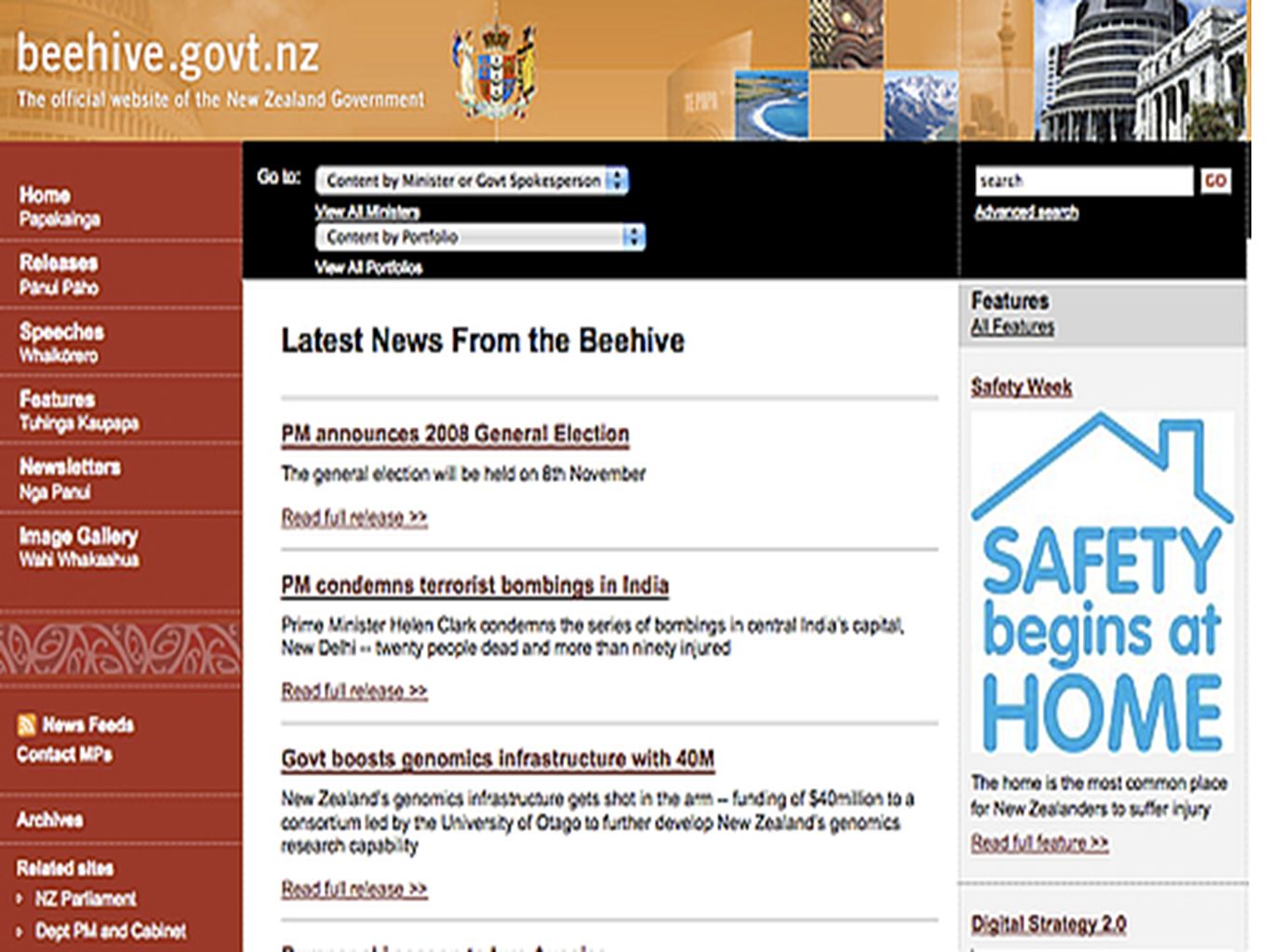
Task: Click the View All Portfolios link
Action: [x=368, y=268]
